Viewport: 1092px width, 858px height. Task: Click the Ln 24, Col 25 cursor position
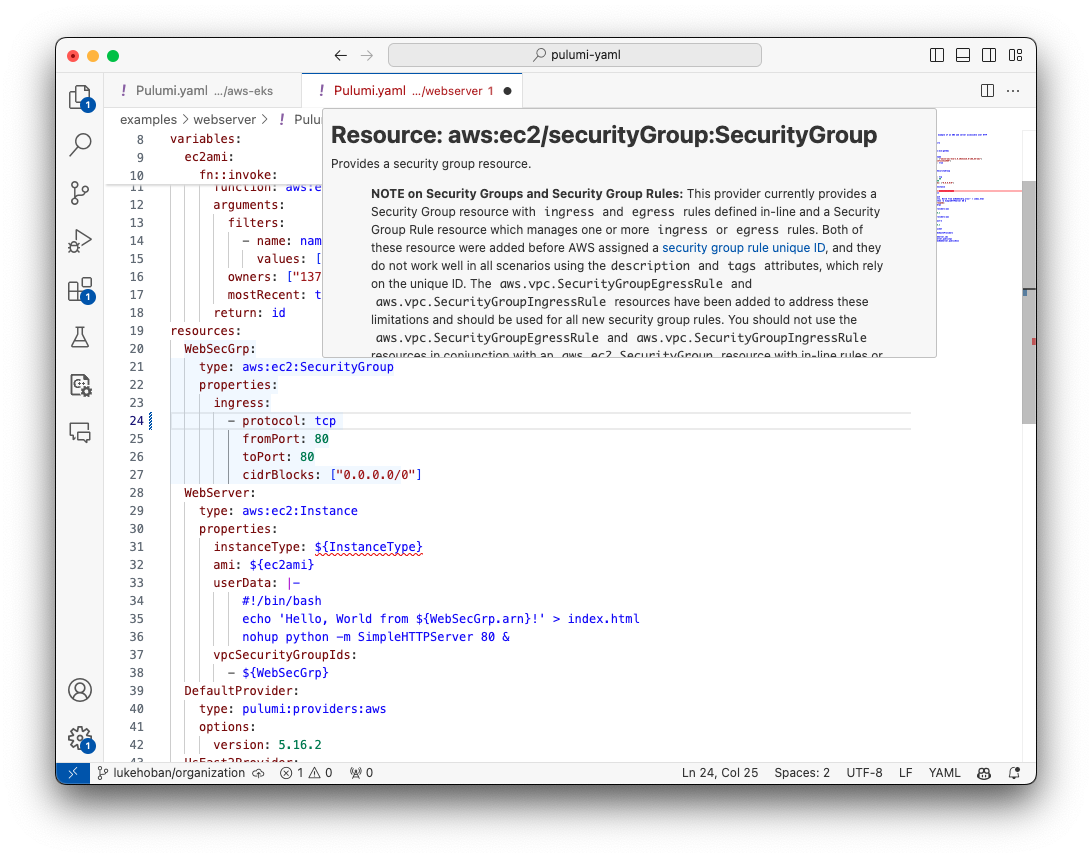tap(719, 773)
